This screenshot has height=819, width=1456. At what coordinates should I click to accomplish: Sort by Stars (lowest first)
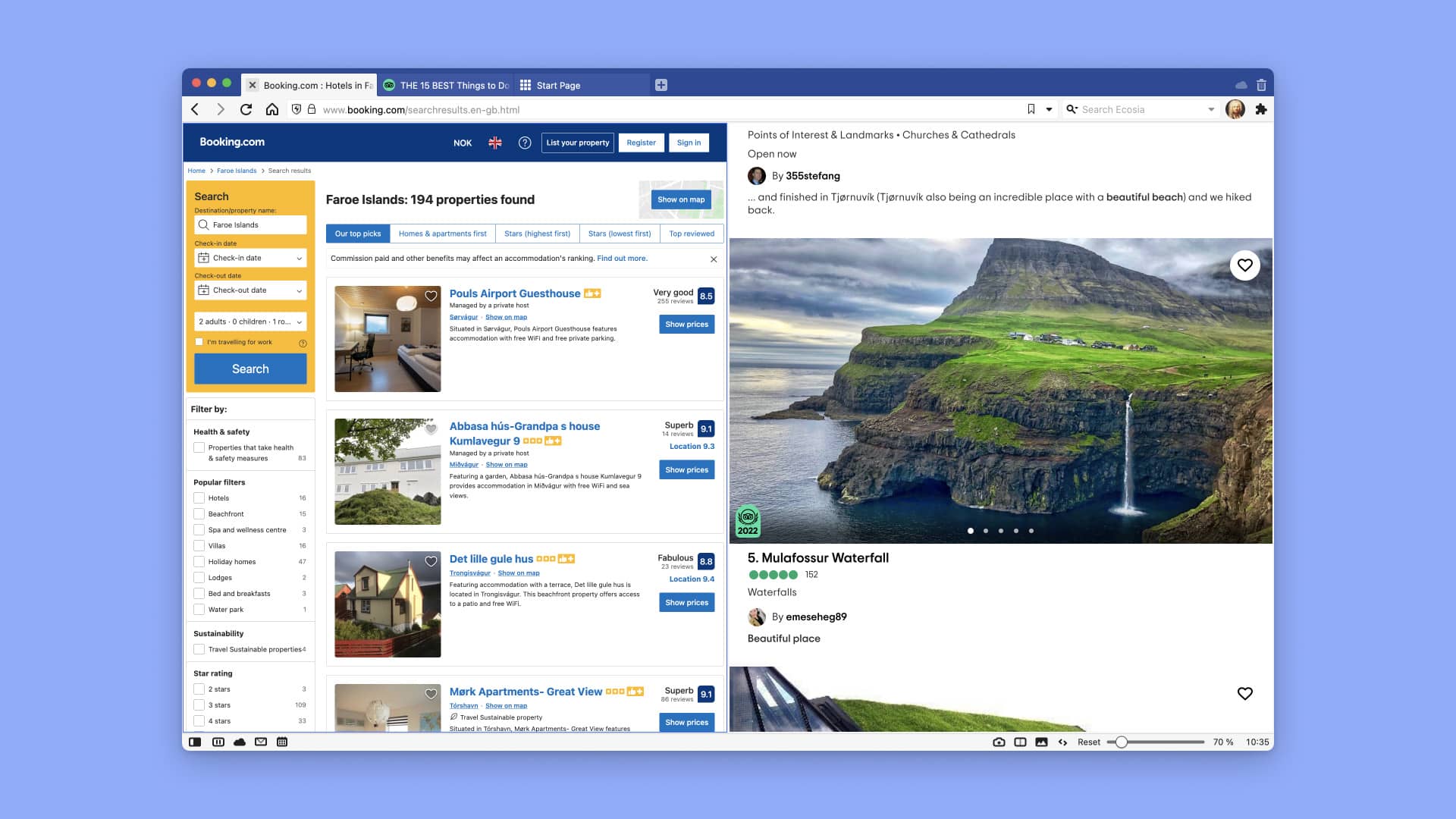pyautogui.click(x=620, y=234)
